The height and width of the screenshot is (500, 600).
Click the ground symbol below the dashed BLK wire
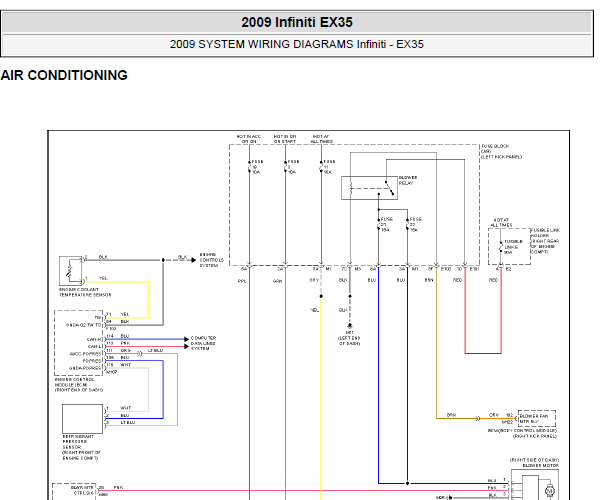coord(349,326)
